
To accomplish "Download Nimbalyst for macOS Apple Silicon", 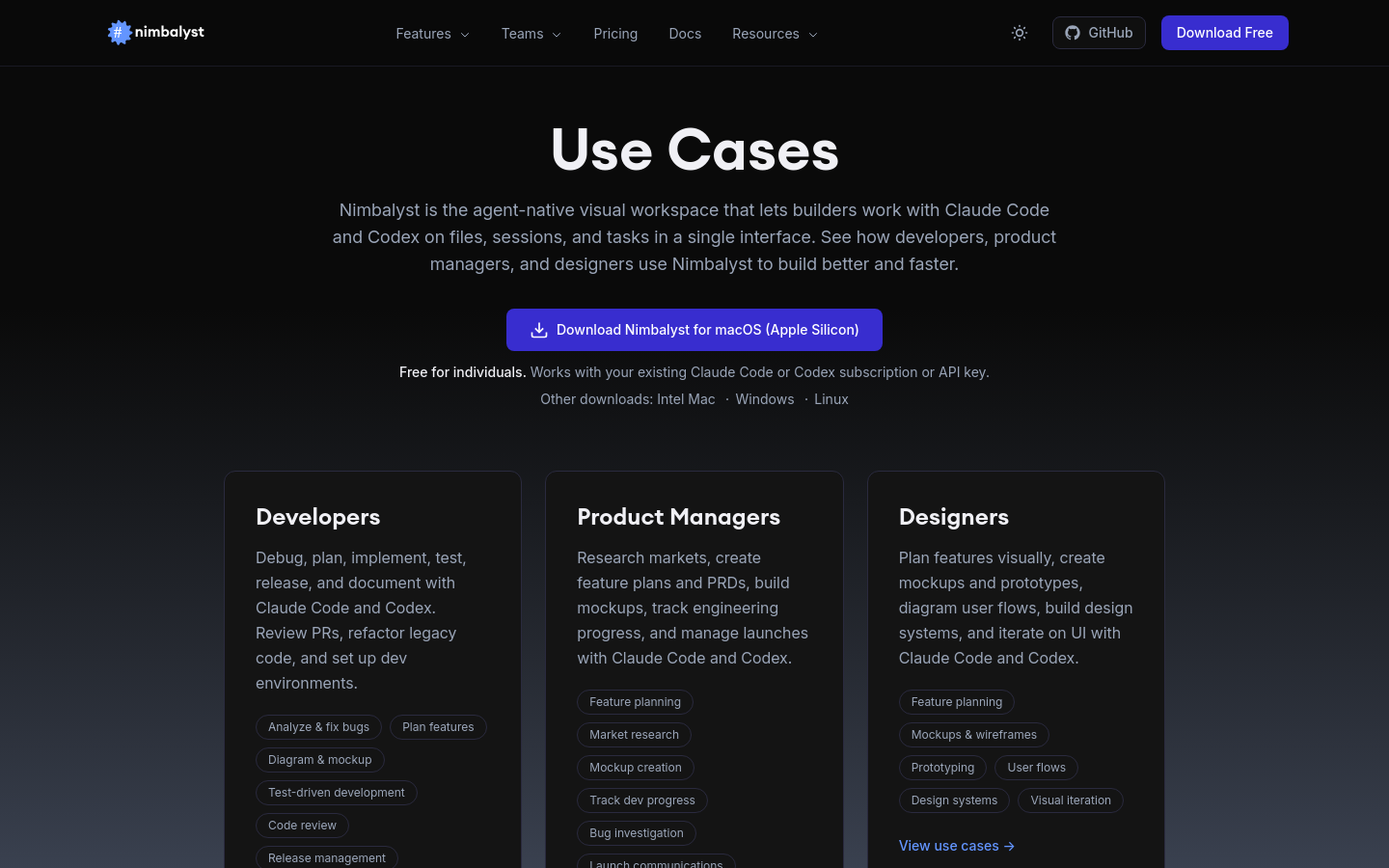I will point(694,330).
